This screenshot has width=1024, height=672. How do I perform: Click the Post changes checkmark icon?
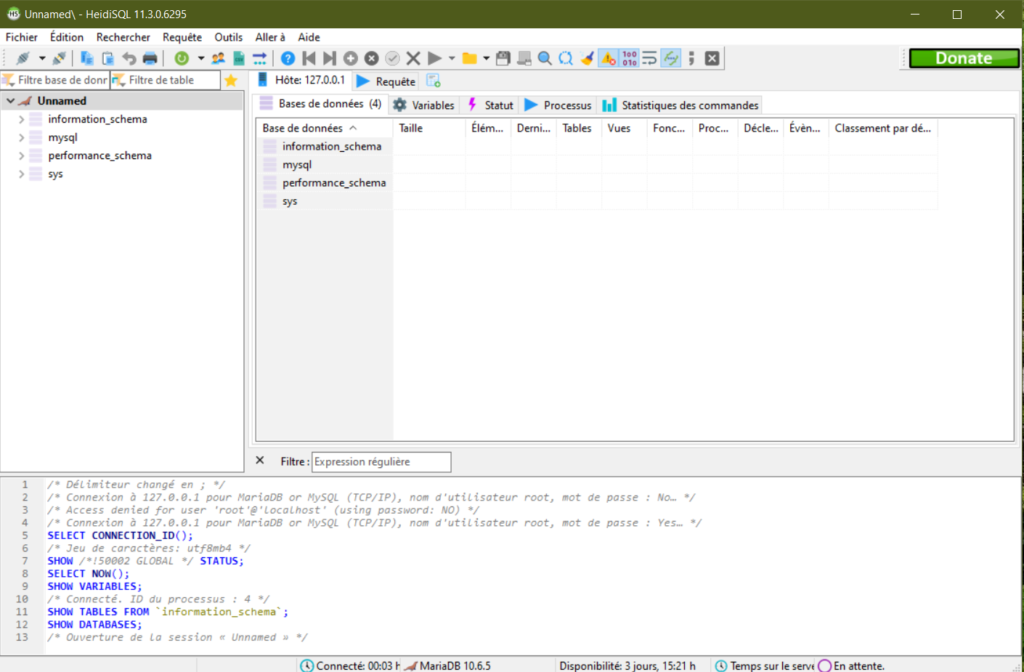click(x=392, y=58)
